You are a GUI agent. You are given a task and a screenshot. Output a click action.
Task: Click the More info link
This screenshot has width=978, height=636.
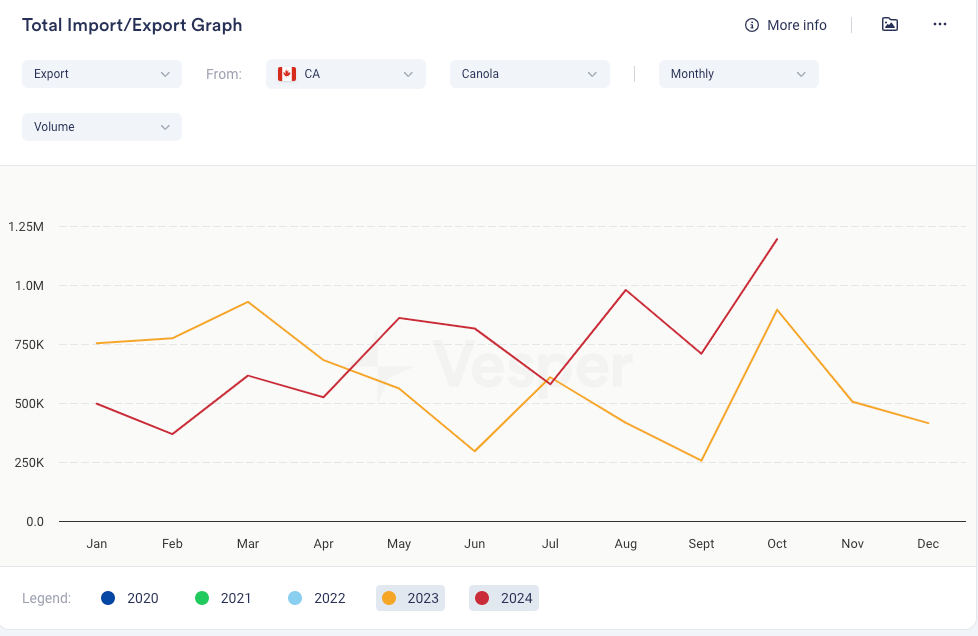pyautogui.click(x=796, y=25)
